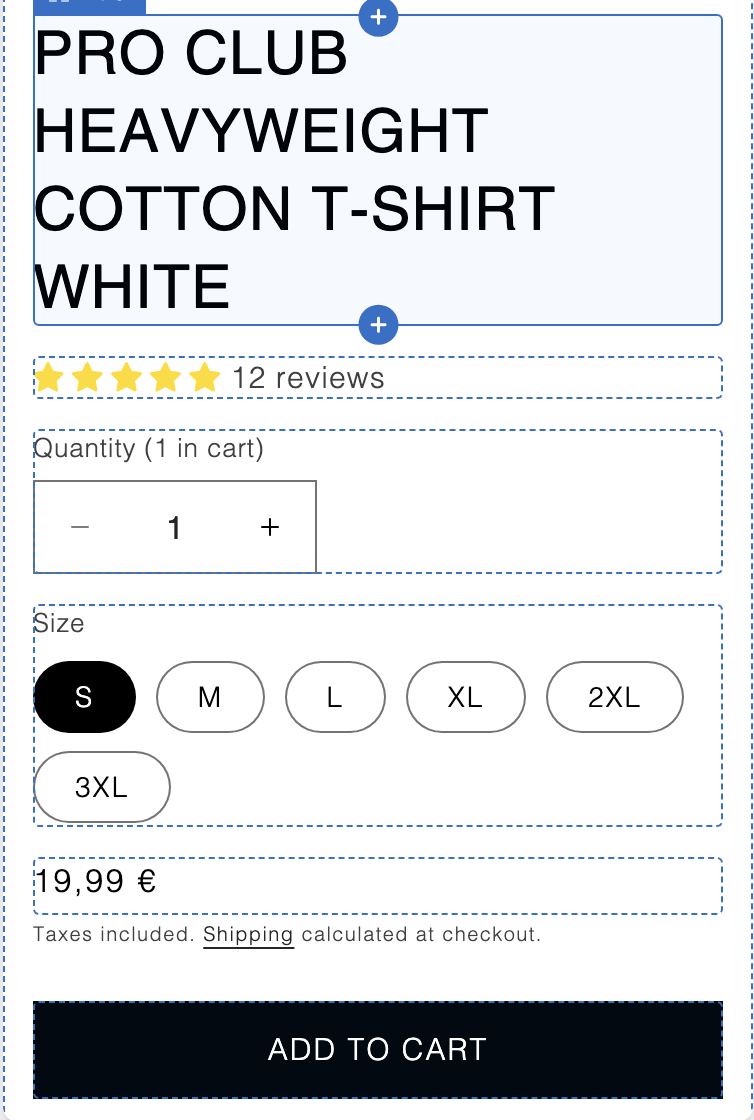This screenshot has width=754, height=1120.
Task: Click the add block plus below title
Action: click(x=378, y=325)
